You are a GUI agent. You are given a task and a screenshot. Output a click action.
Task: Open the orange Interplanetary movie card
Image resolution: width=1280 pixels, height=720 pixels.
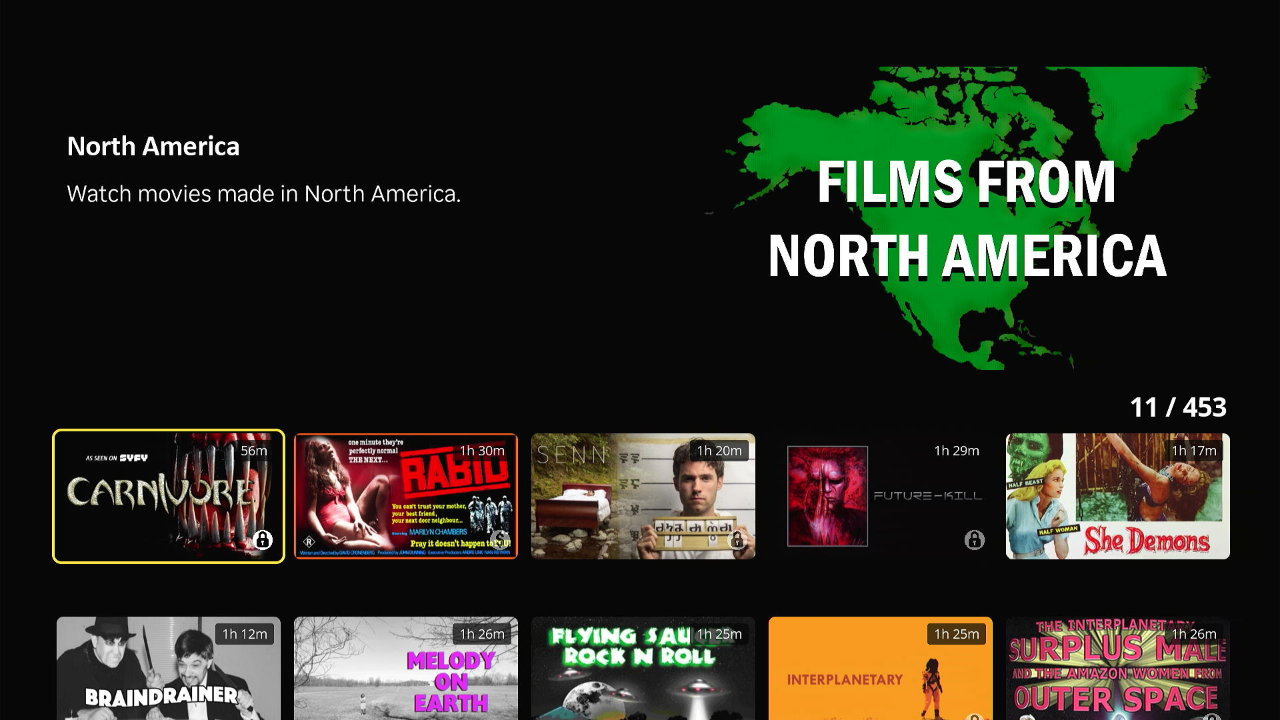tap(880, 668)
